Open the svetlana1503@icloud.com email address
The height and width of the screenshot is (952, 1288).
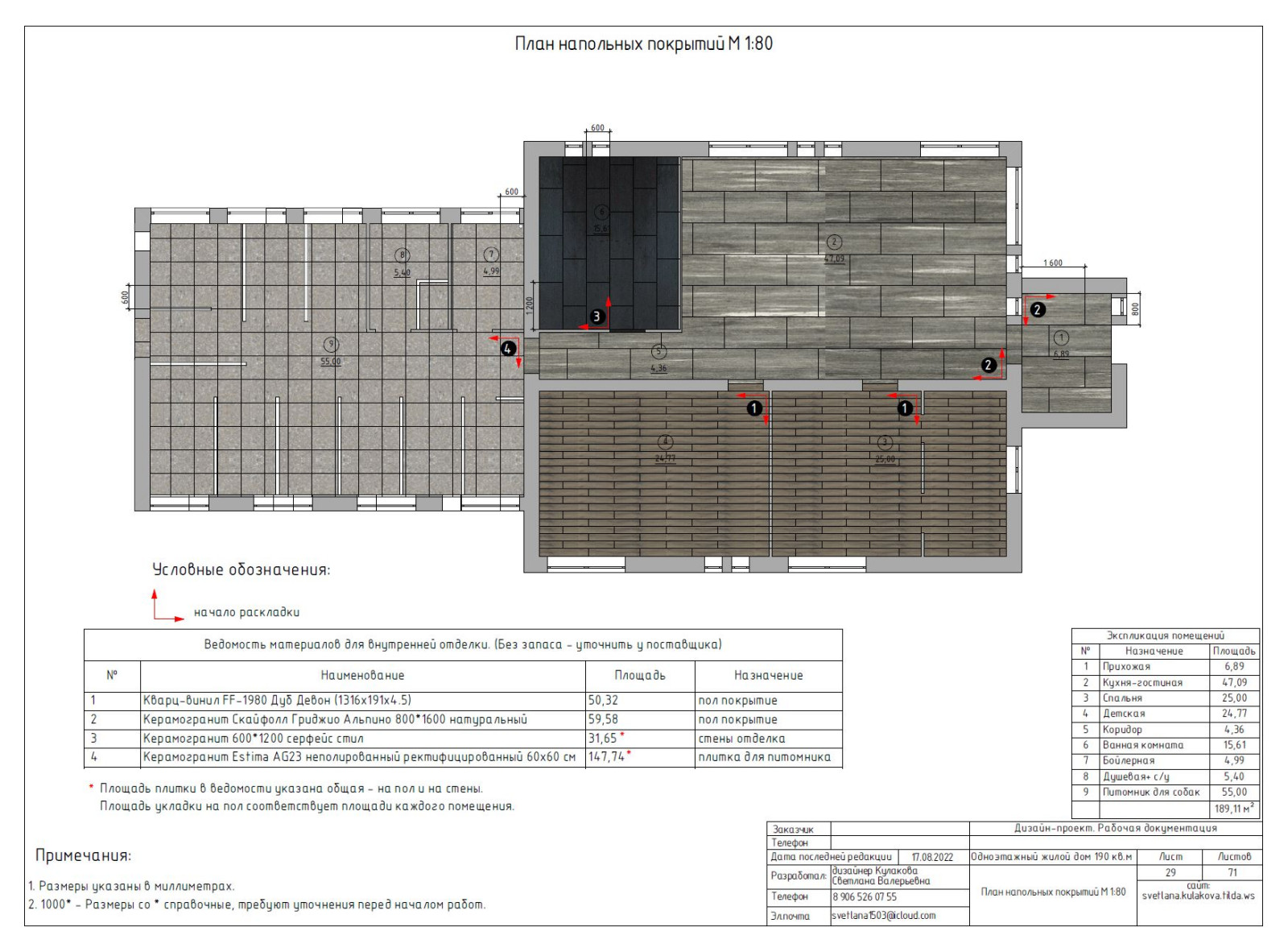click(884, 916)
